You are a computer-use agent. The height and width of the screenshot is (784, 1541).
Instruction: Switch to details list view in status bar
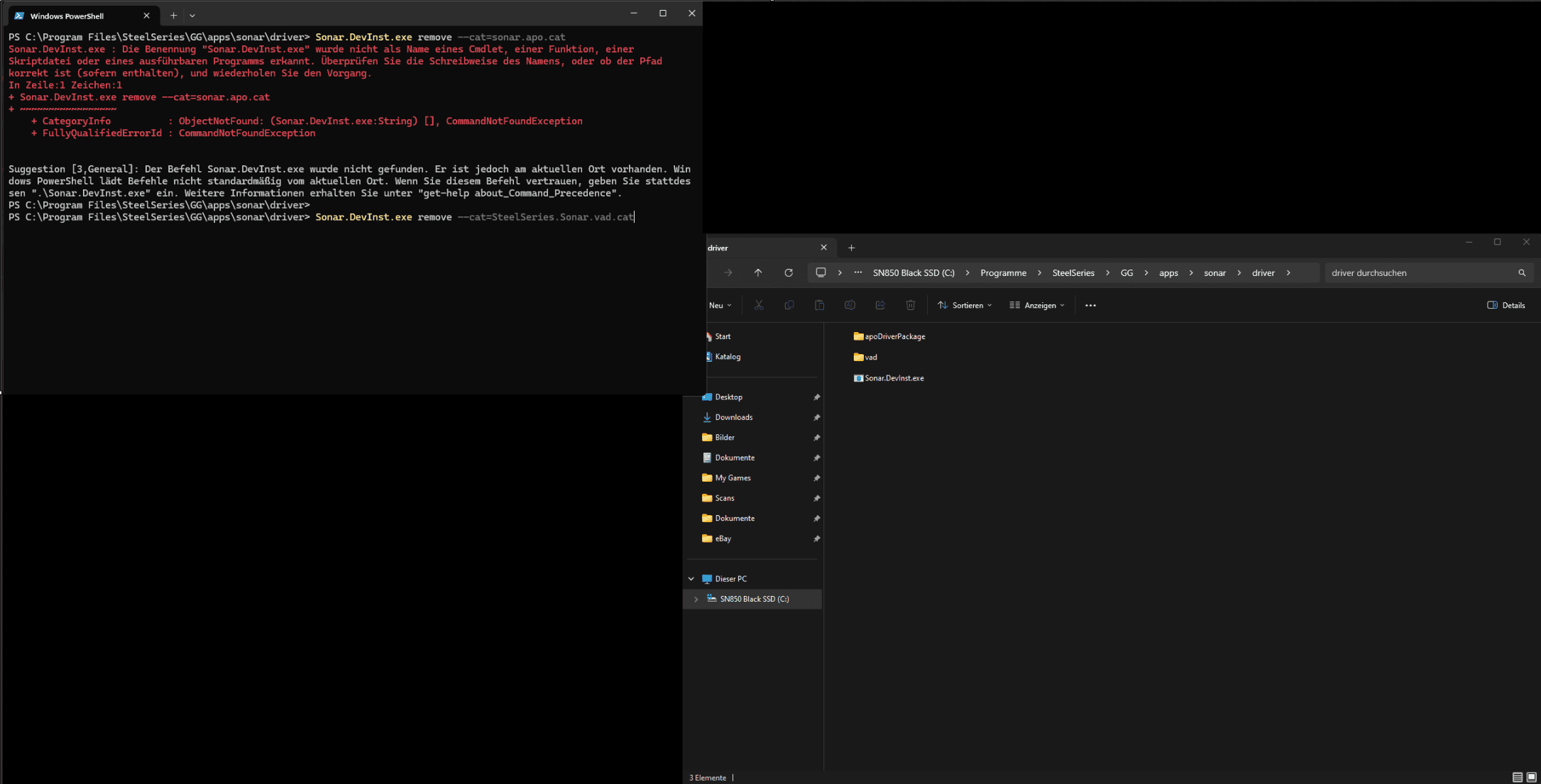point(1517,777)
